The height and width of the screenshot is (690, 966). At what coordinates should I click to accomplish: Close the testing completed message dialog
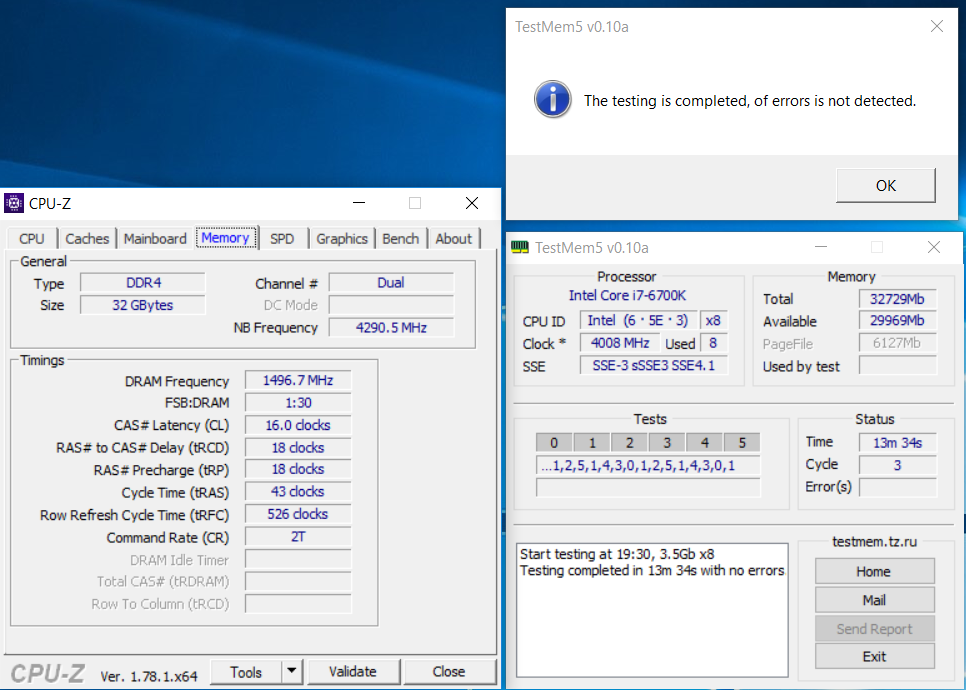[x=936, y=26]
